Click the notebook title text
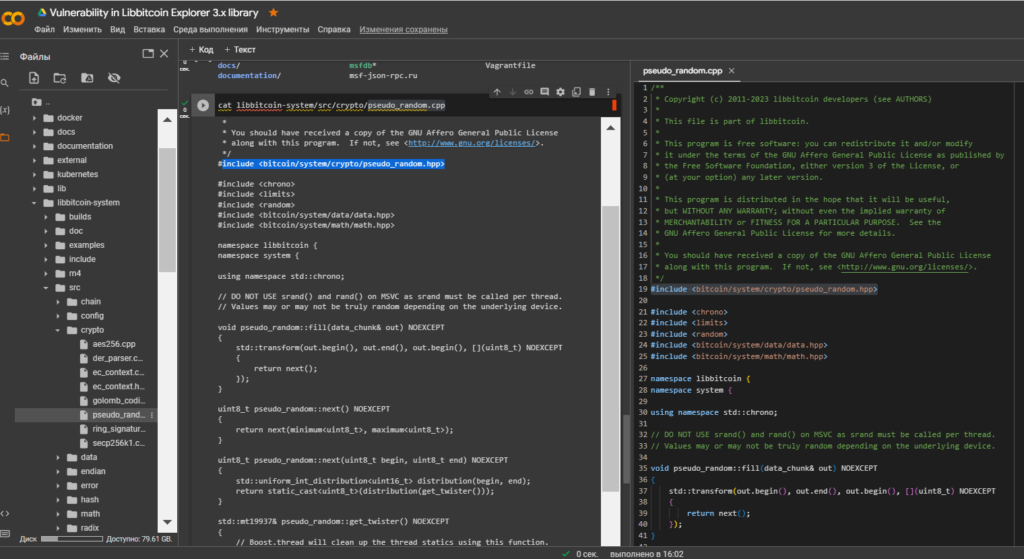 (154, 12)
